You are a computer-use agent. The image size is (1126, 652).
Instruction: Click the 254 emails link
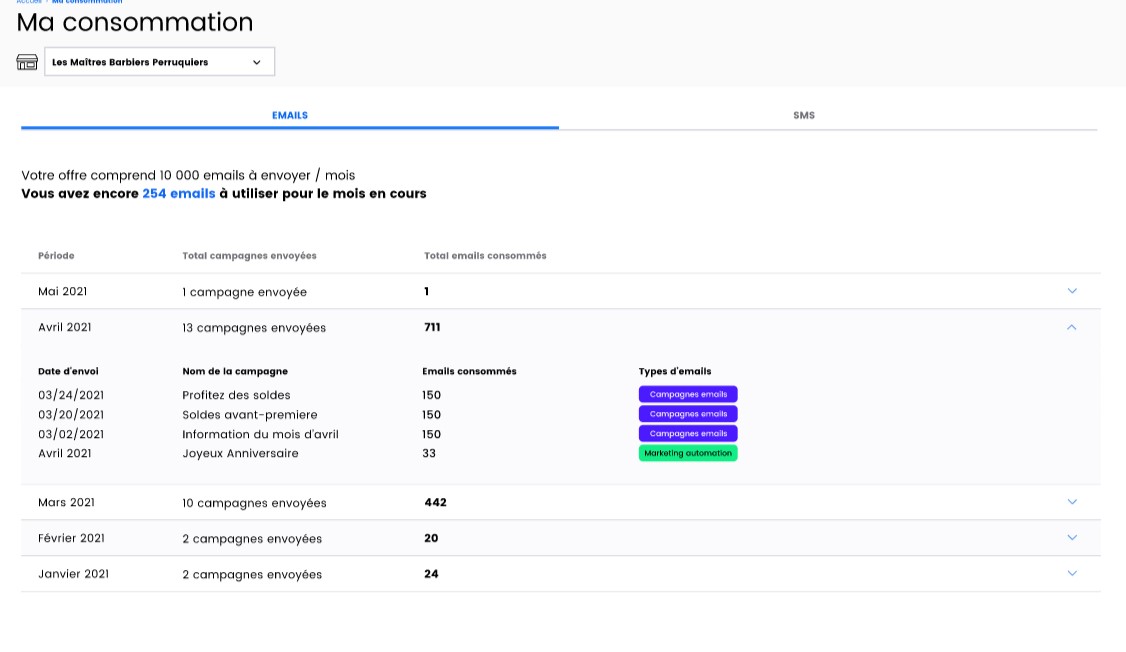(179, 193)
